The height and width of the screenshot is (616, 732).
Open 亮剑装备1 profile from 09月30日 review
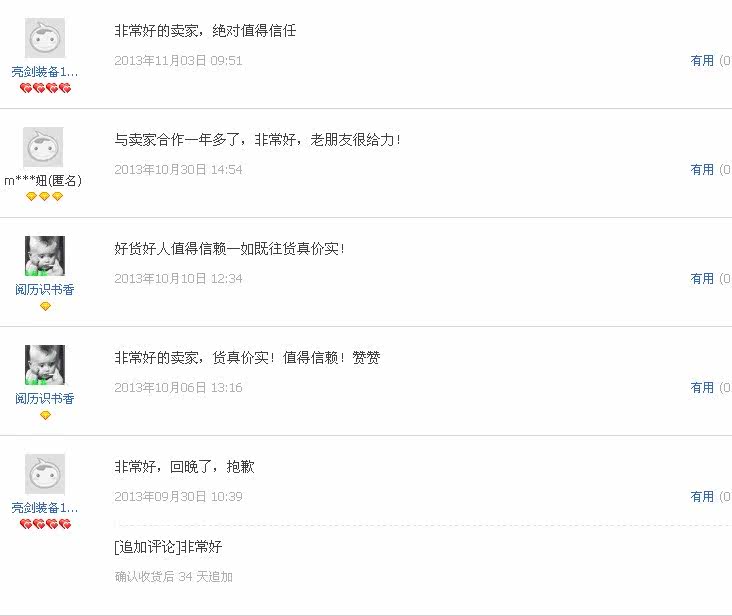[44, 508]
